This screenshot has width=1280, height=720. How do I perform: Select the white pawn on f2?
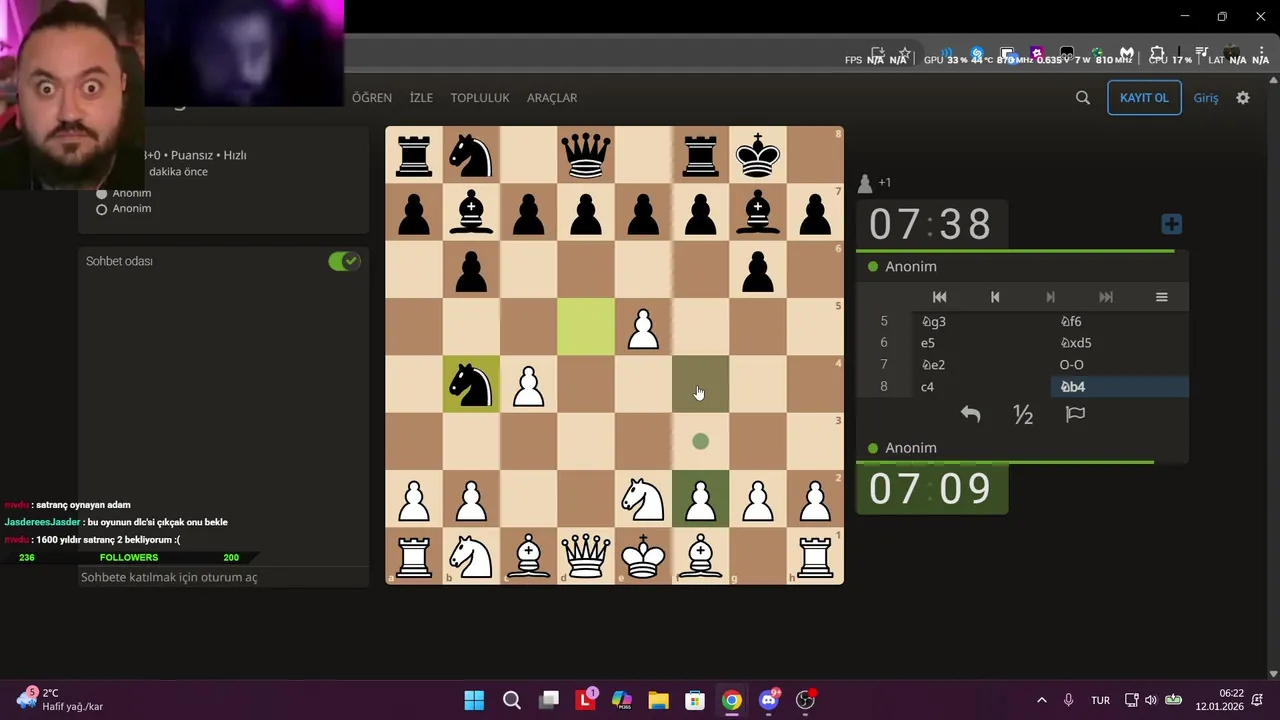pyautogui.click(x=700, y=499)
